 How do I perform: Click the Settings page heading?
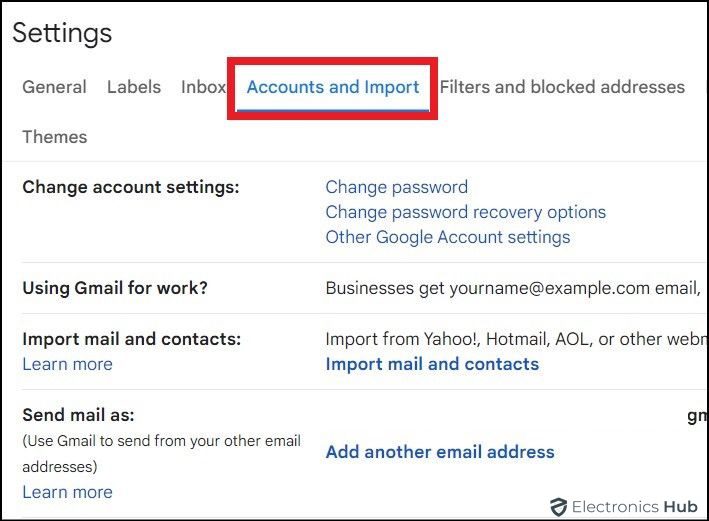(x=62, y=32)
